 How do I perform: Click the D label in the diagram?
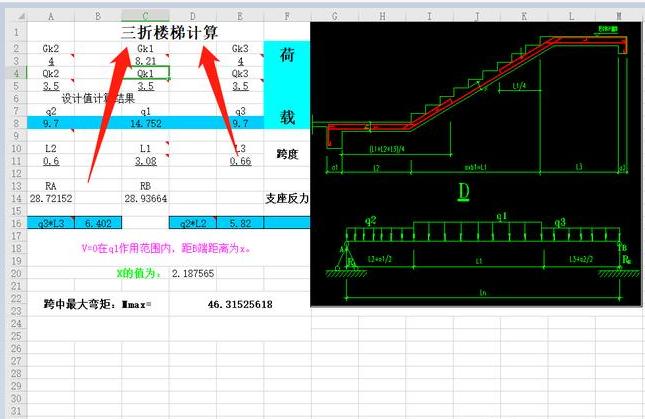click(464, 192)
